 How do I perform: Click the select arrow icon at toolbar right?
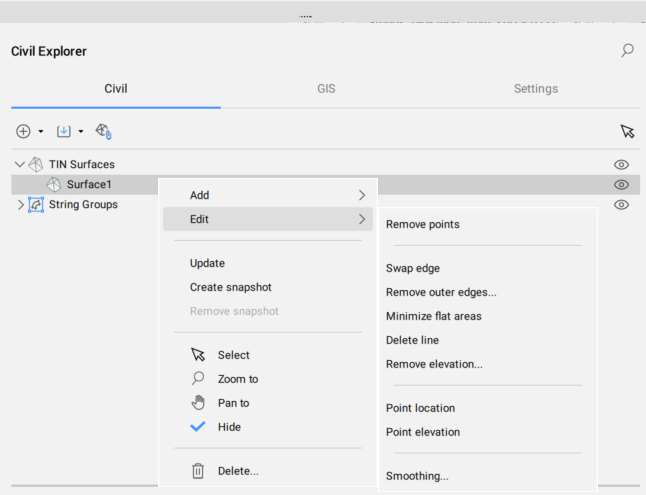pos(627,131)
